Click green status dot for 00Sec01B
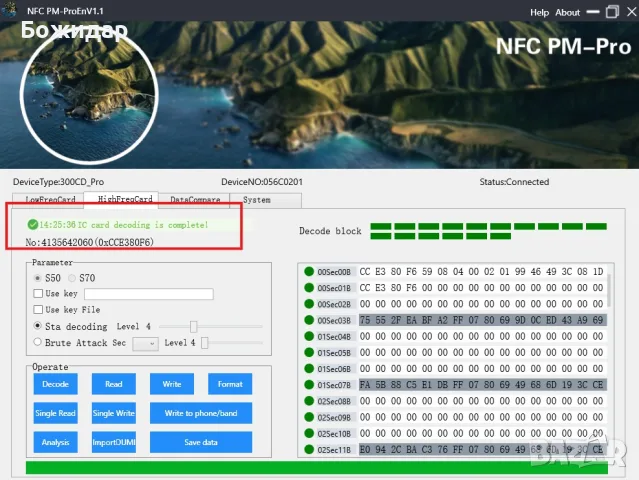This screenshot has width=639, height=480. [309, 288]
